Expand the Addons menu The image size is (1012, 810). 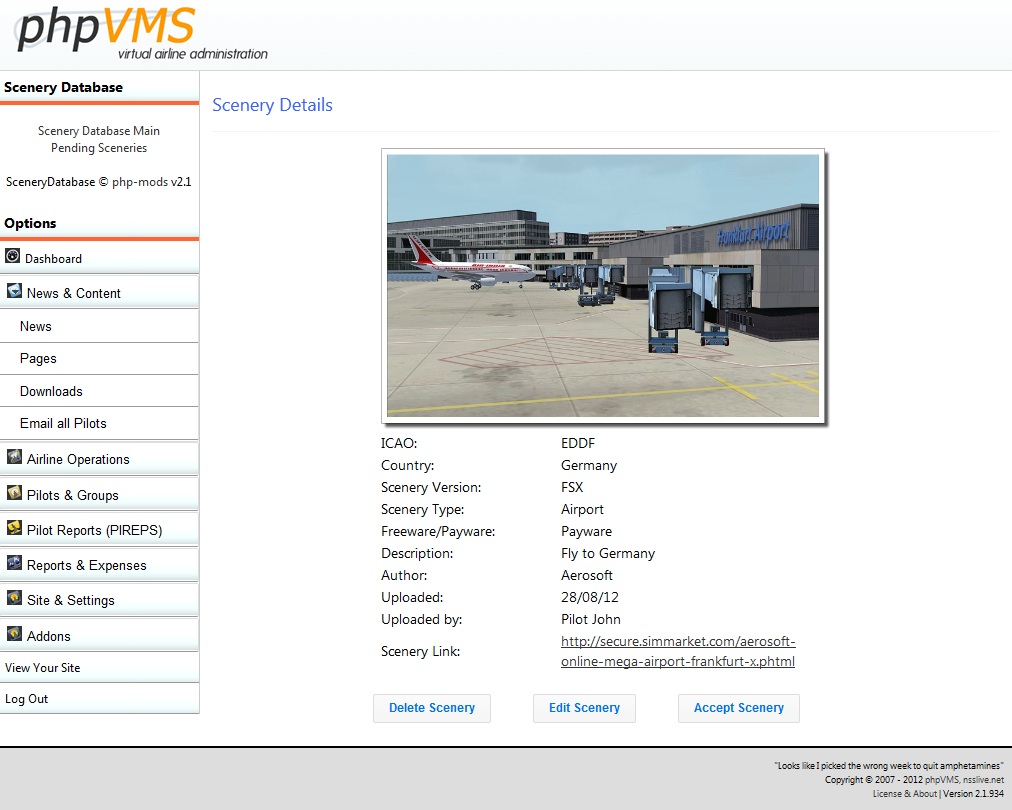click(99, 636)
